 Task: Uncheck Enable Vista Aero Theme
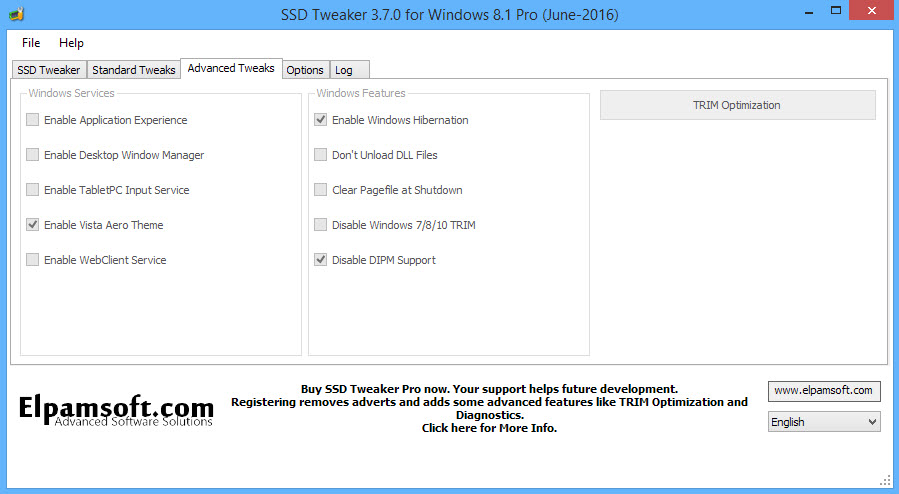(33, 225)
